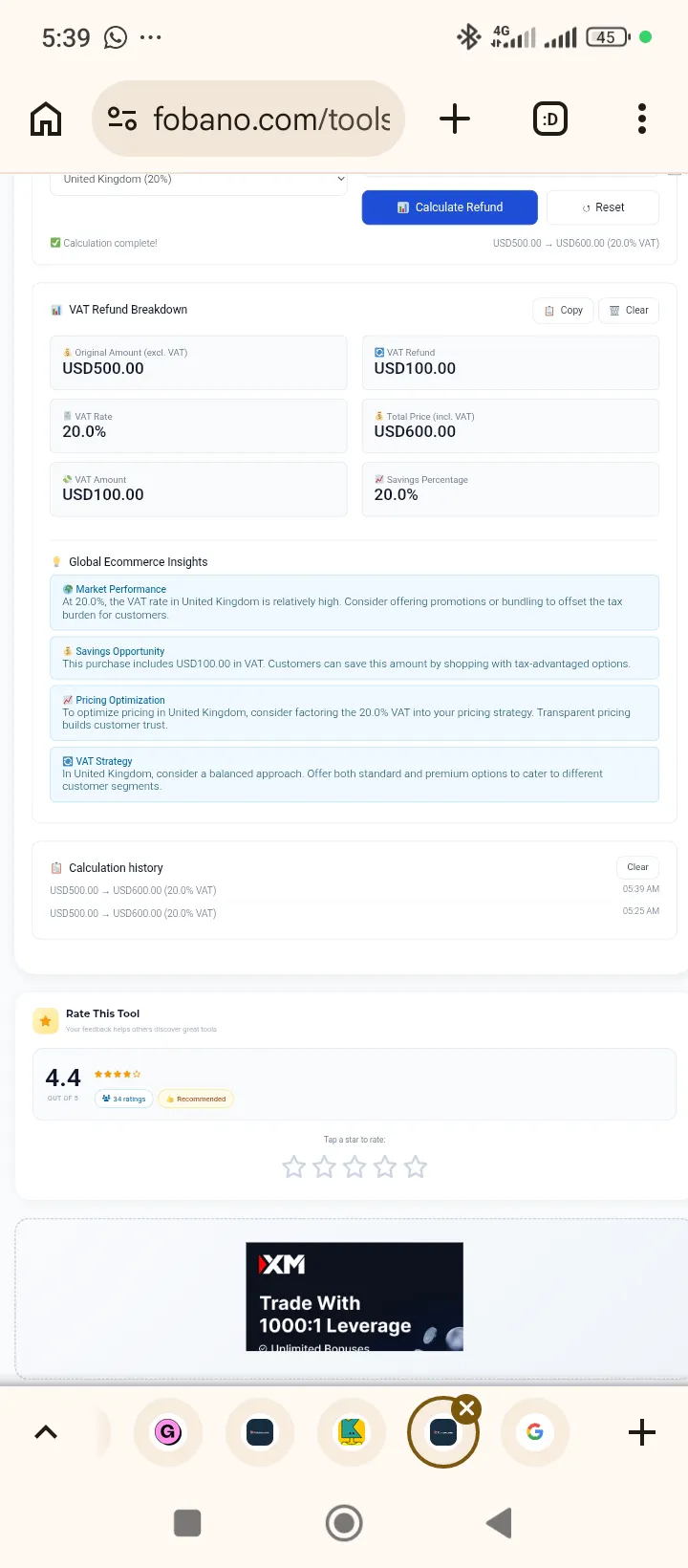Expand the bottom tab strip chevron
This screenshot has width=688, height=1568.
[46, 1431]
